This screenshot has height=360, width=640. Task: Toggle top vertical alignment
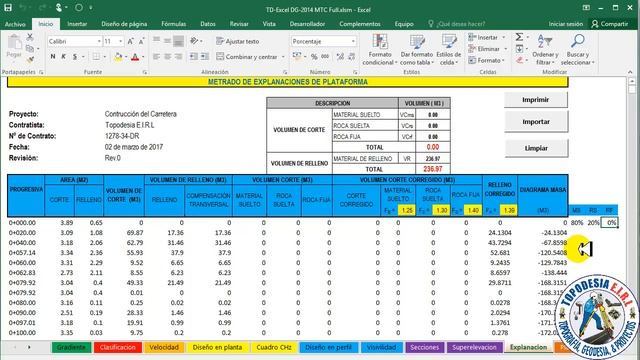(156, 41)
